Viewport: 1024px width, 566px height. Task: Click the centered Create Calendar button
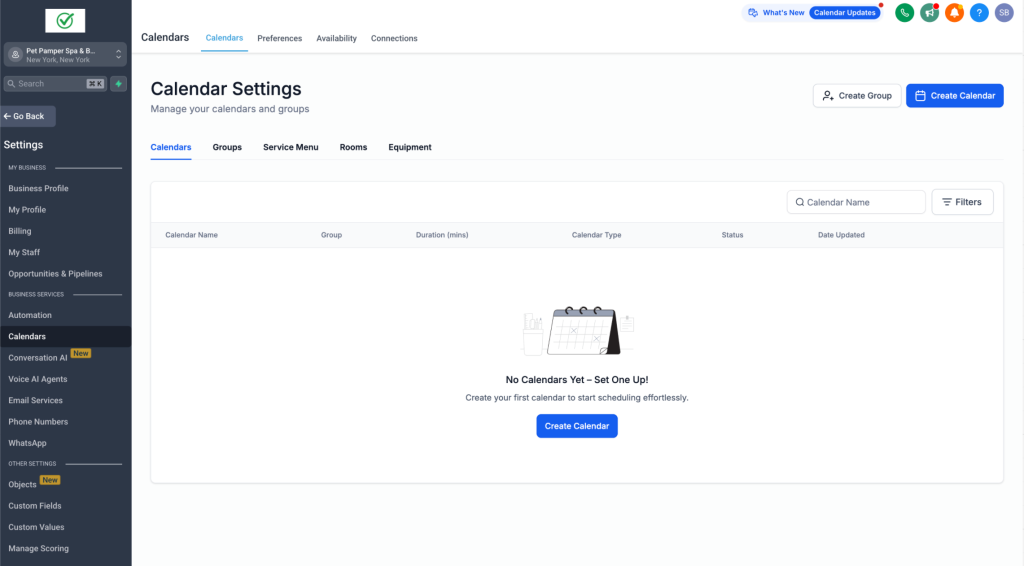[577, 426]
